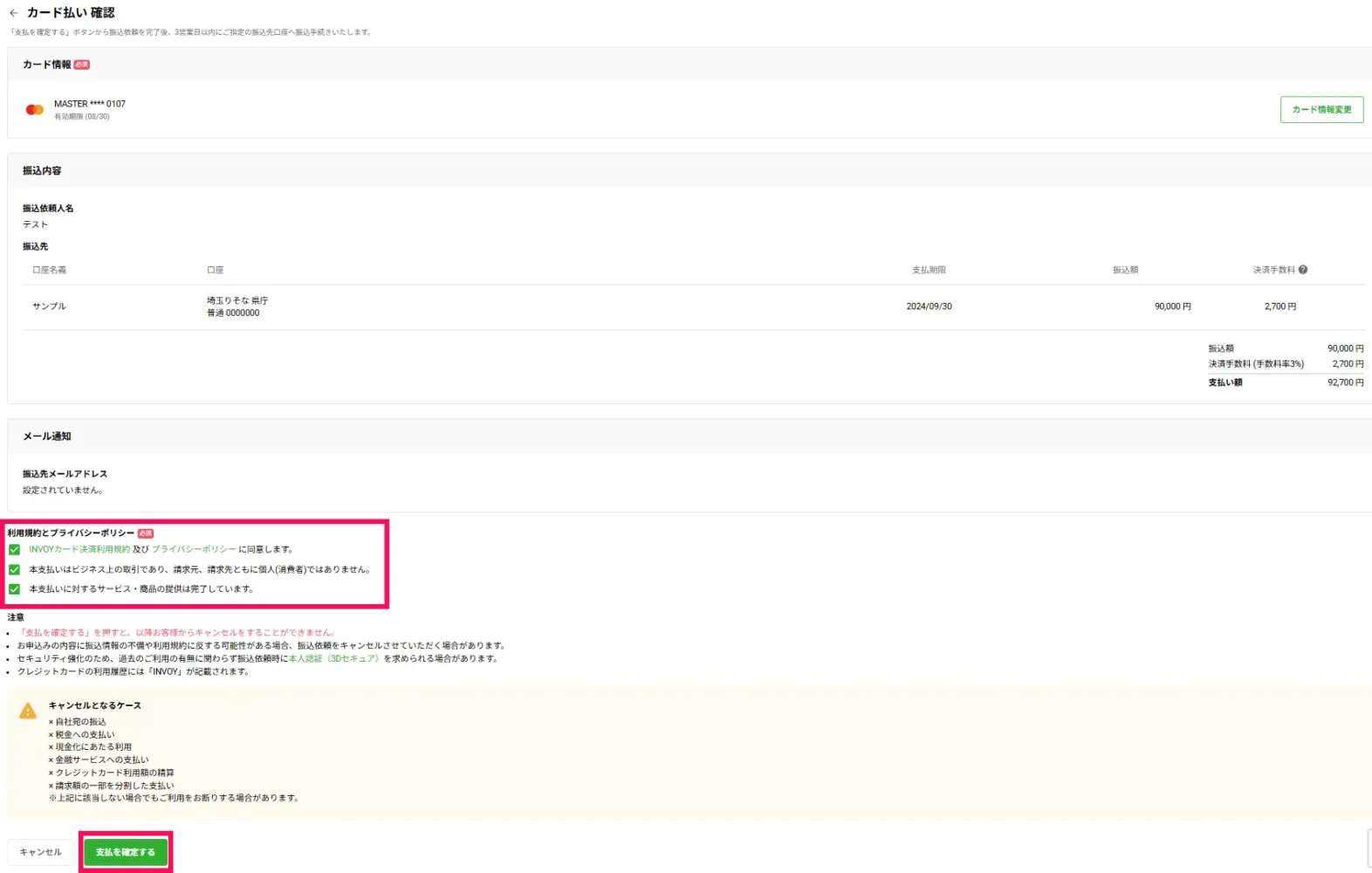Click the 92,700 円 total payment amount
The height and width of the screenshot is (873, 1372).
tap(1345, 382)
